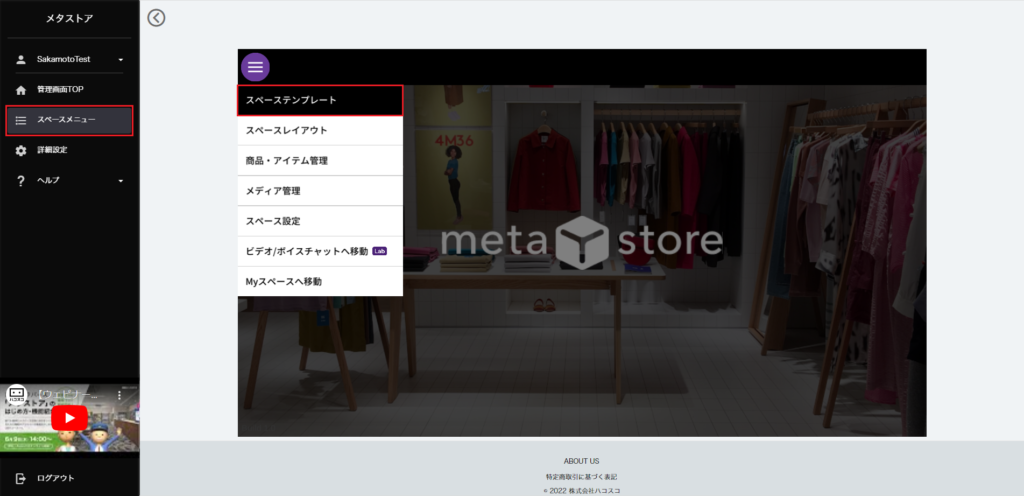Viewport: 1024px width, 496px height.
Task: Open the ヘルプ sidebar section
Action: click(x=69, y=181)
